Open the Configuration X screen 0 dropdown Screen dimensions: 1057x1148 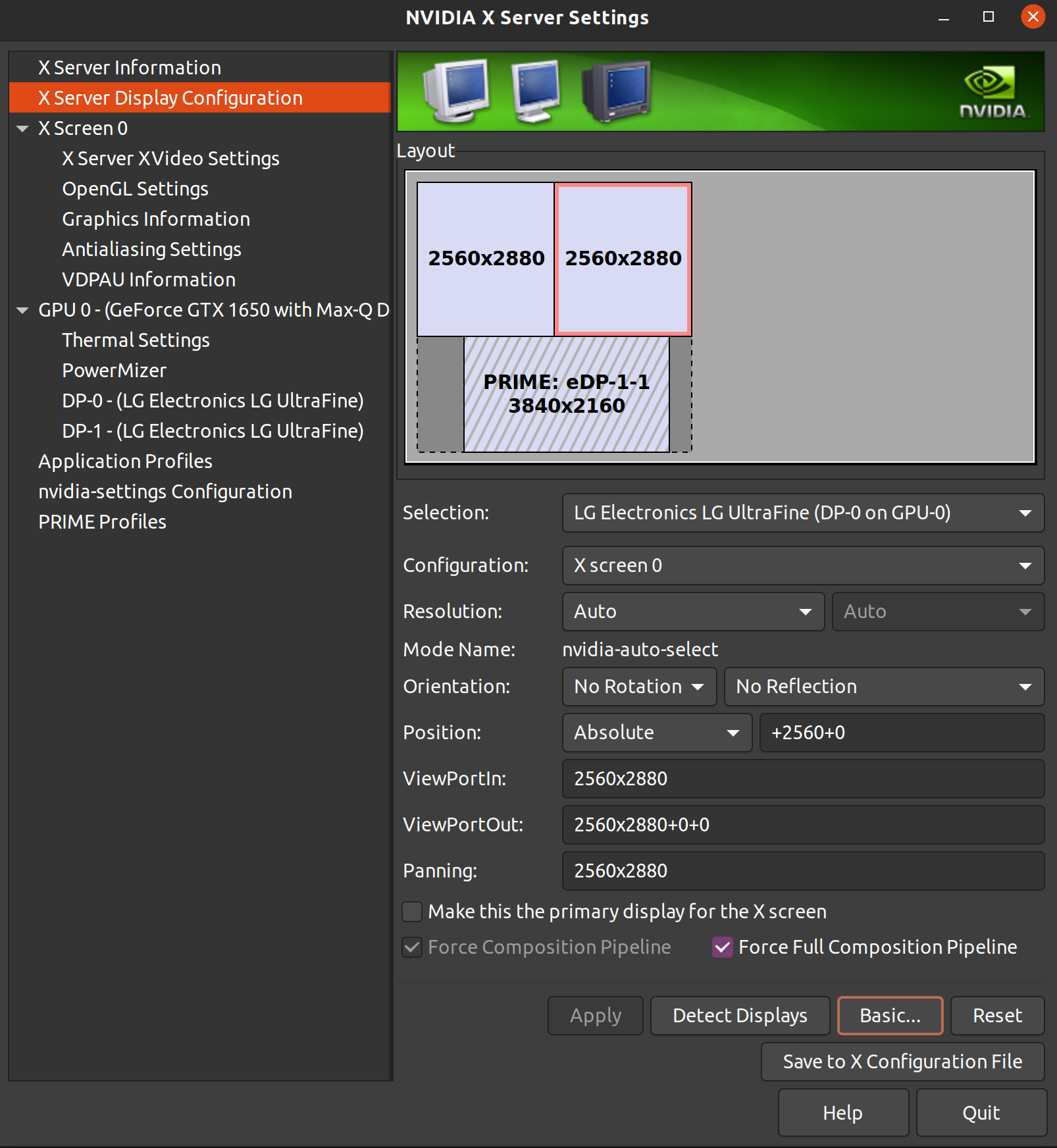pos(803,565)
